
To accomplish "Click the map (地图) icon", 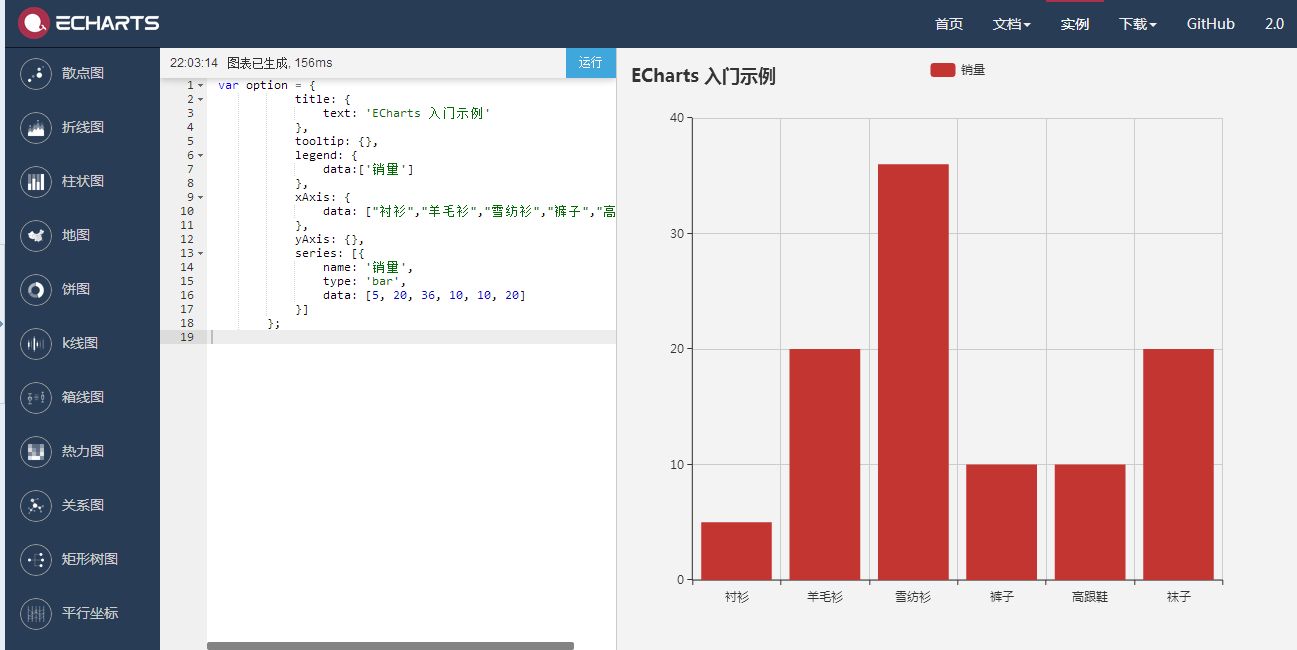I will coord(36,236).
